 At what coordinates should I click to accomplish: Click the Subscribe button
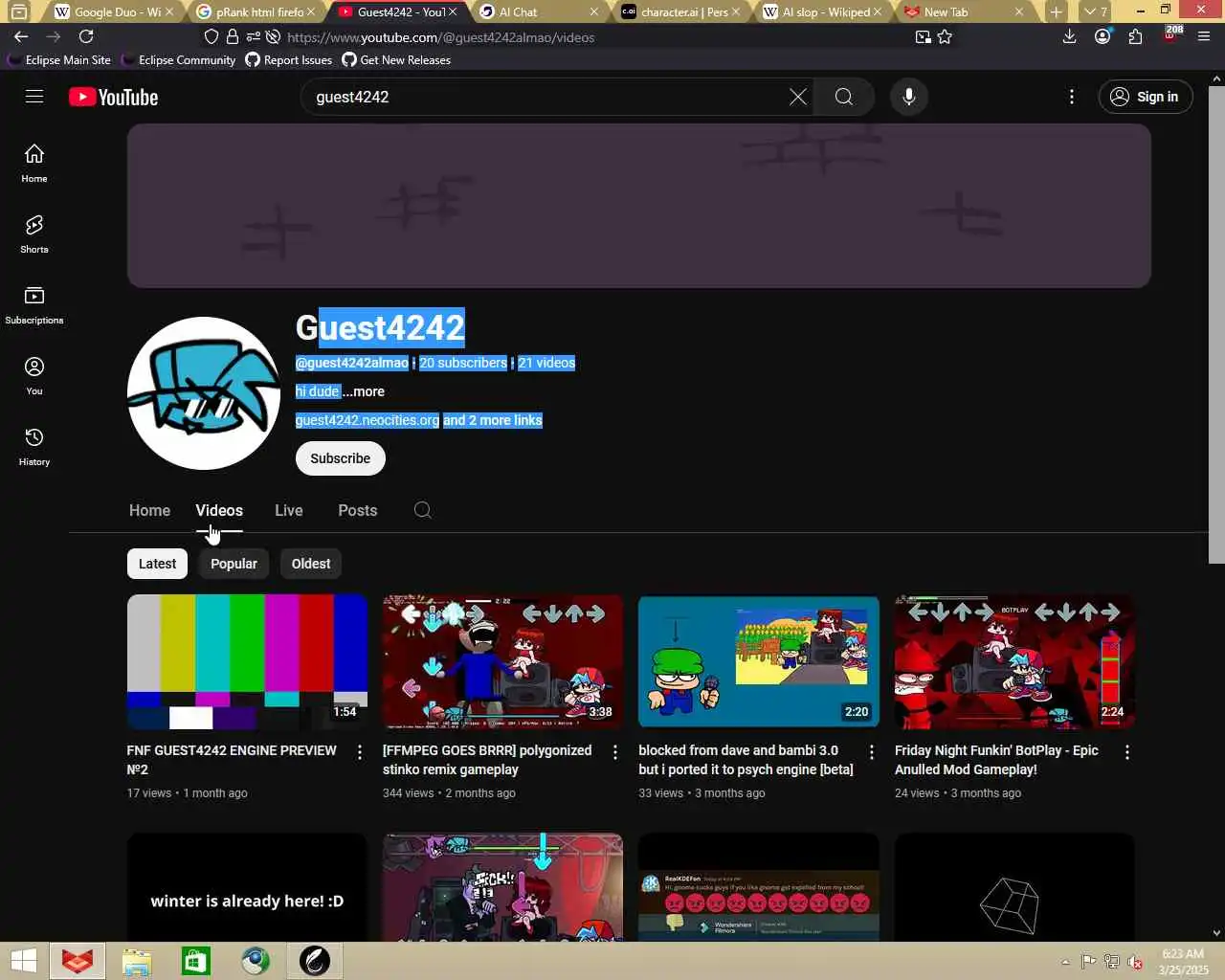click(x=340, y=458)
